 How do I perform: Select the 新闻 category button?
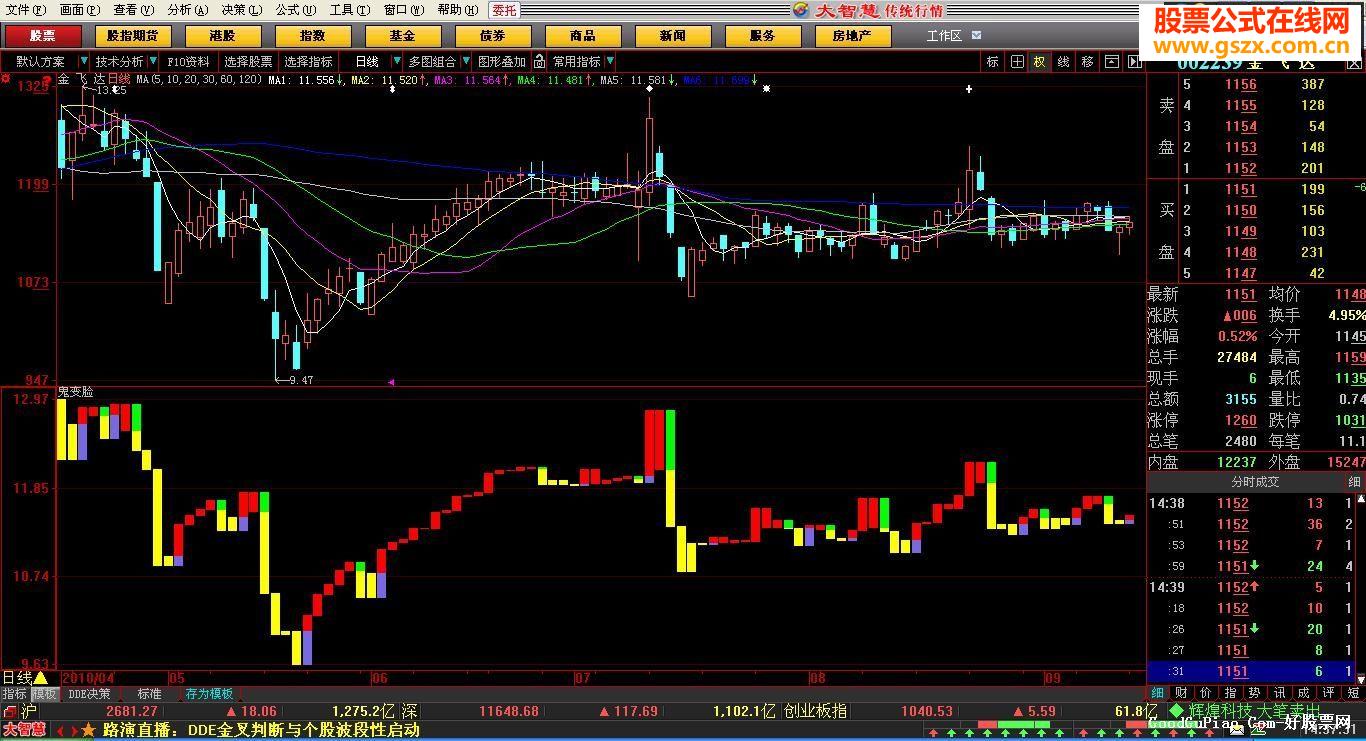pyautogui.click(x=672, y=36)
